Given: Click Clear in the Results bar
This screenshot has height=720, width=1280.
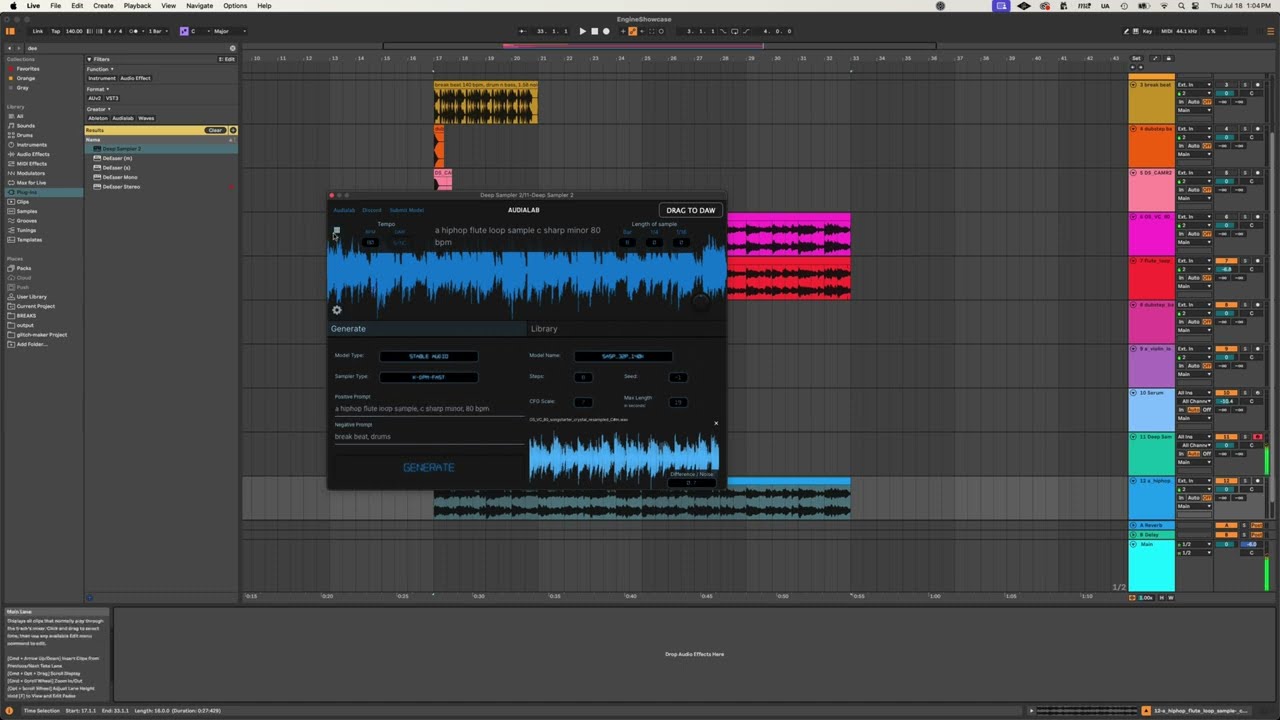Looking at the screenshot, I should [x=215, y=130].
